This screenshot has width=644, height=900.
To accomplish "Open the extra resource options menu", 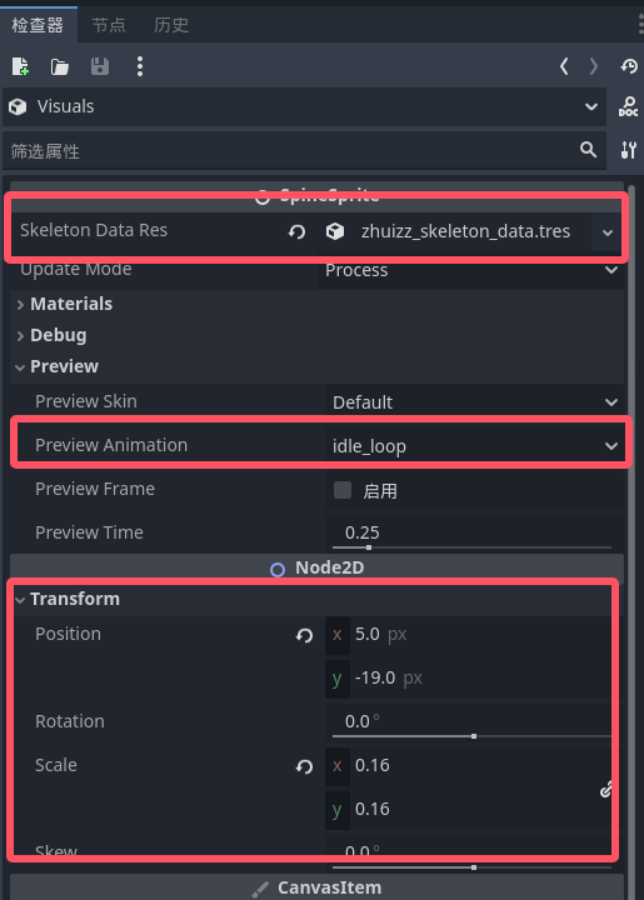I will tap(139, 67).
